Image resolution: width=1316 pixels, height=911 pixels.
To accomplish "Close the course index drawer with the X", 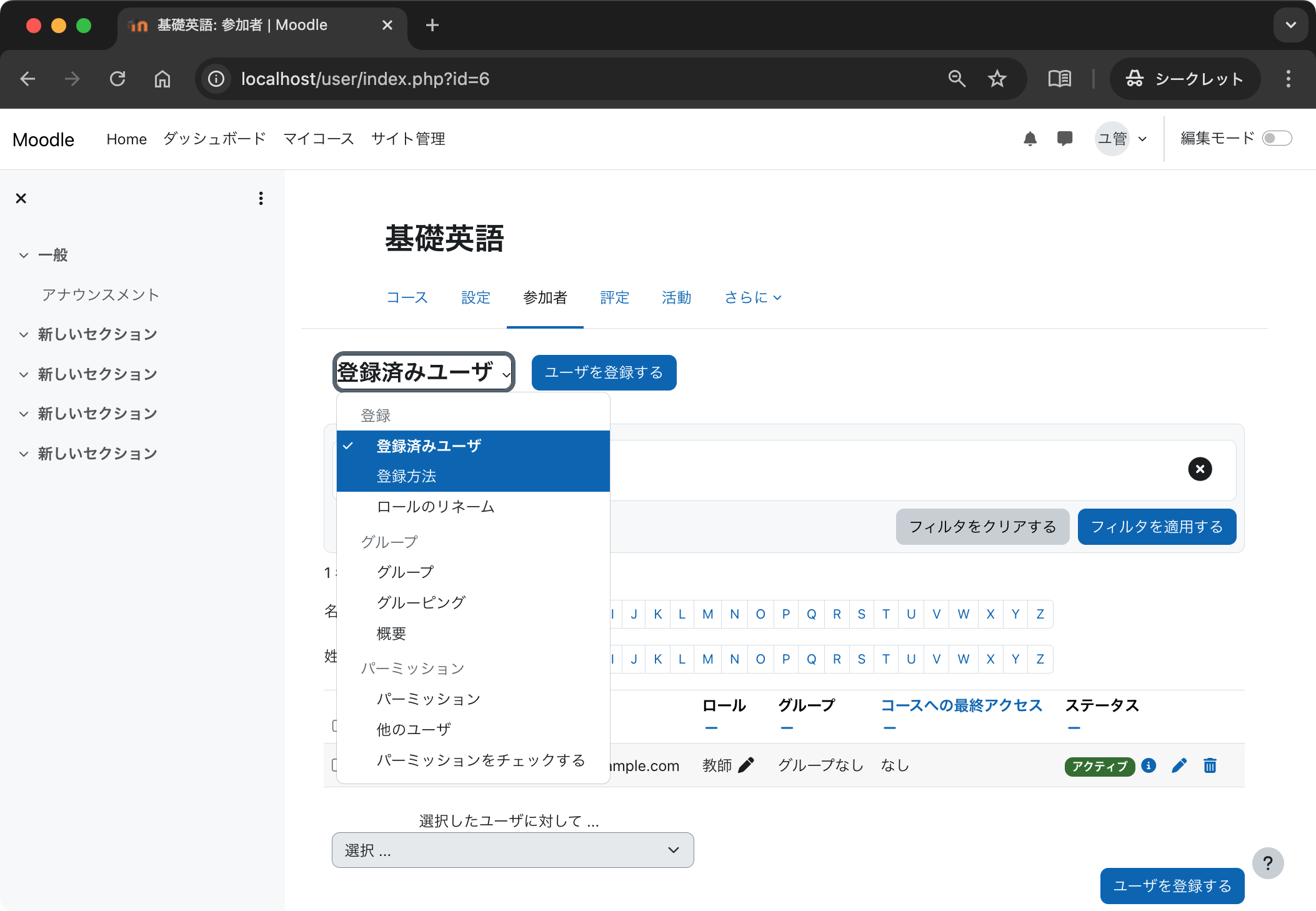I will [21, 198].
